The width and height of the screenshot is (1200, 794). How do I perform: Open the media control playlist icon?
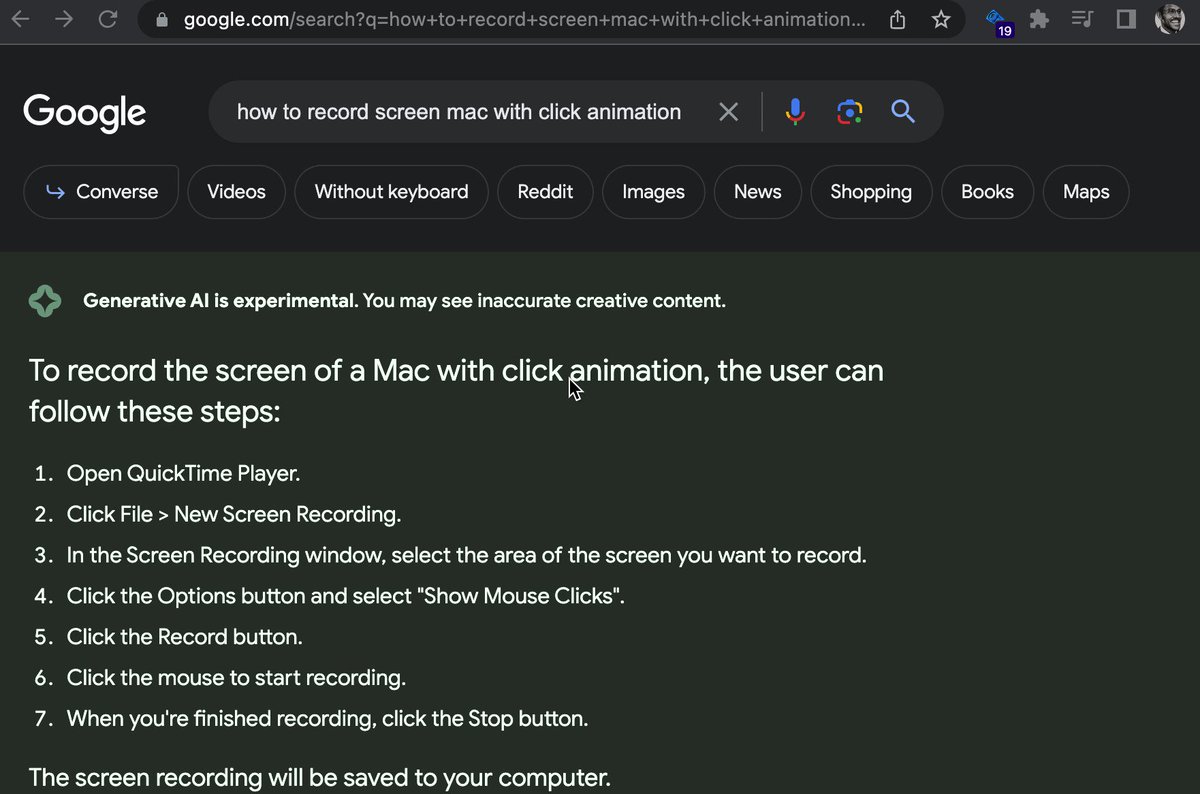coord(1082,19)
